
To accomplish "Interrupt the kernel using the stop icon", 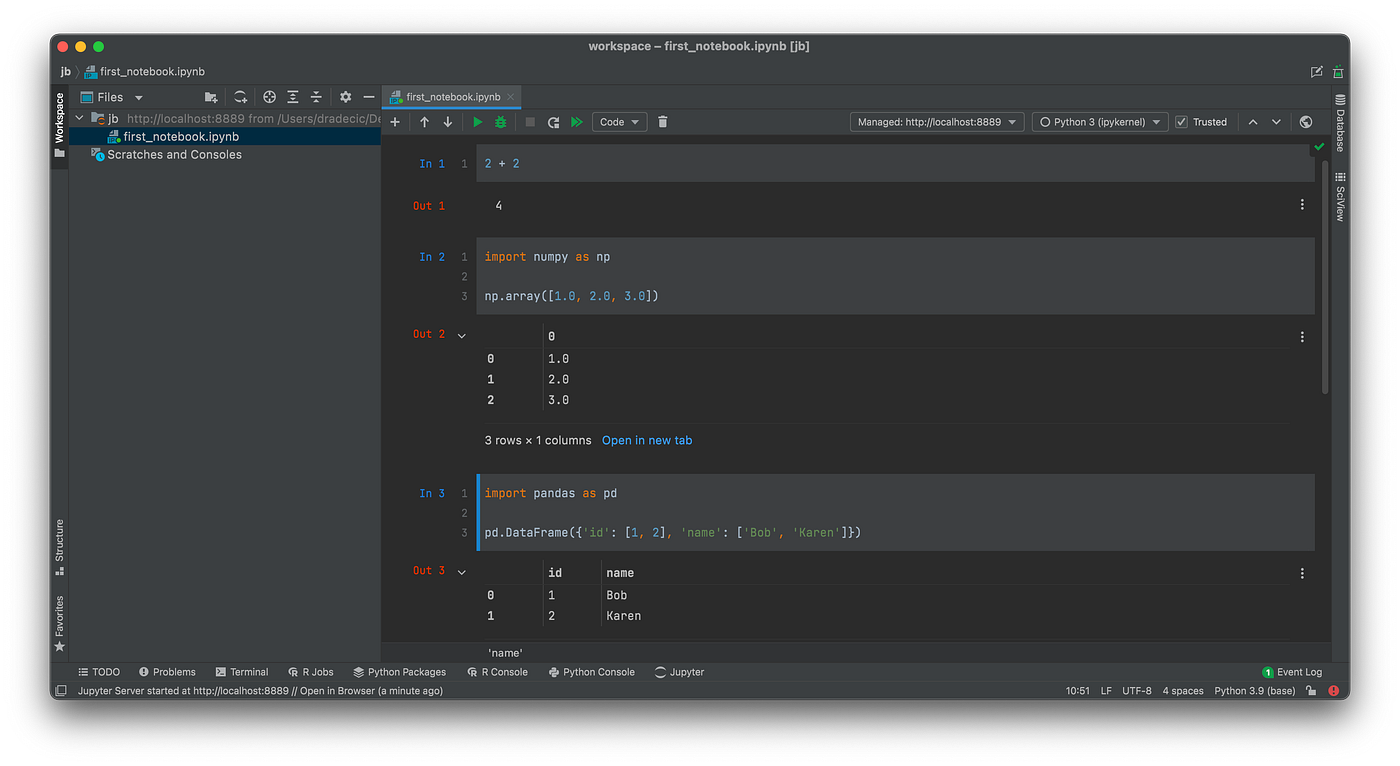I will pos(532,121).
